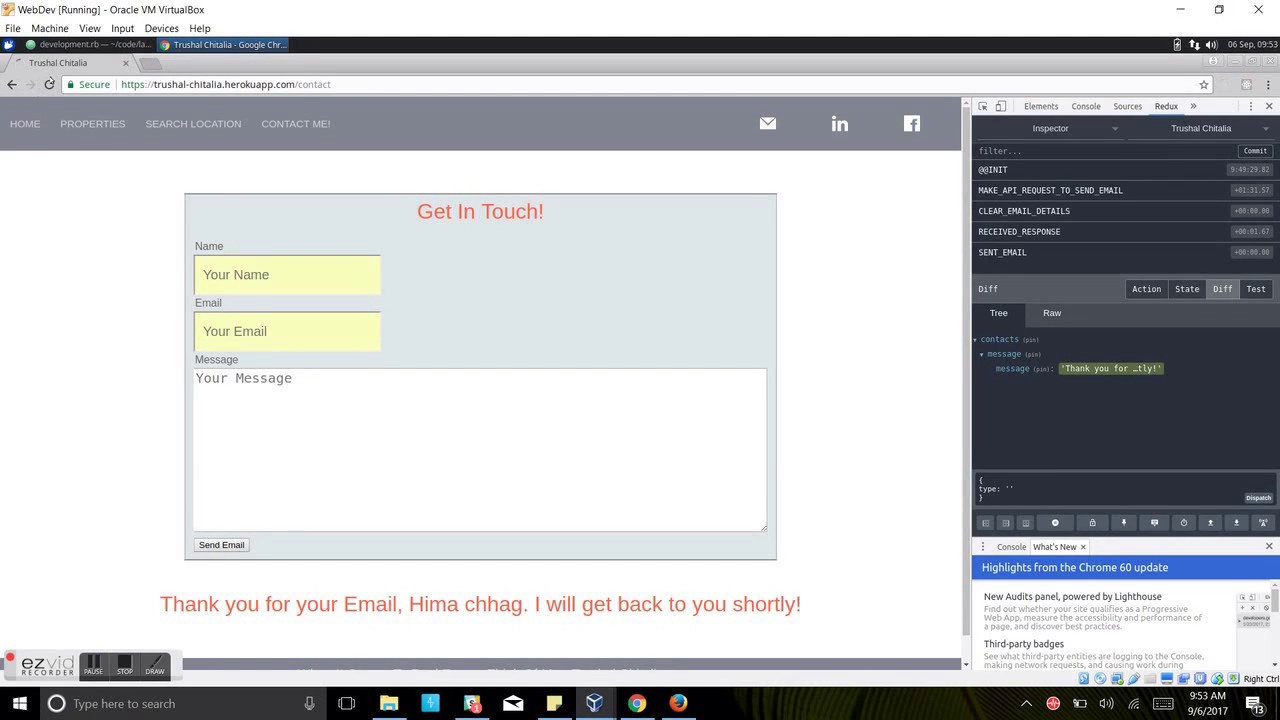Switch to the Raw view tab
The image size is (1280, 720).
coord(1052,313)
